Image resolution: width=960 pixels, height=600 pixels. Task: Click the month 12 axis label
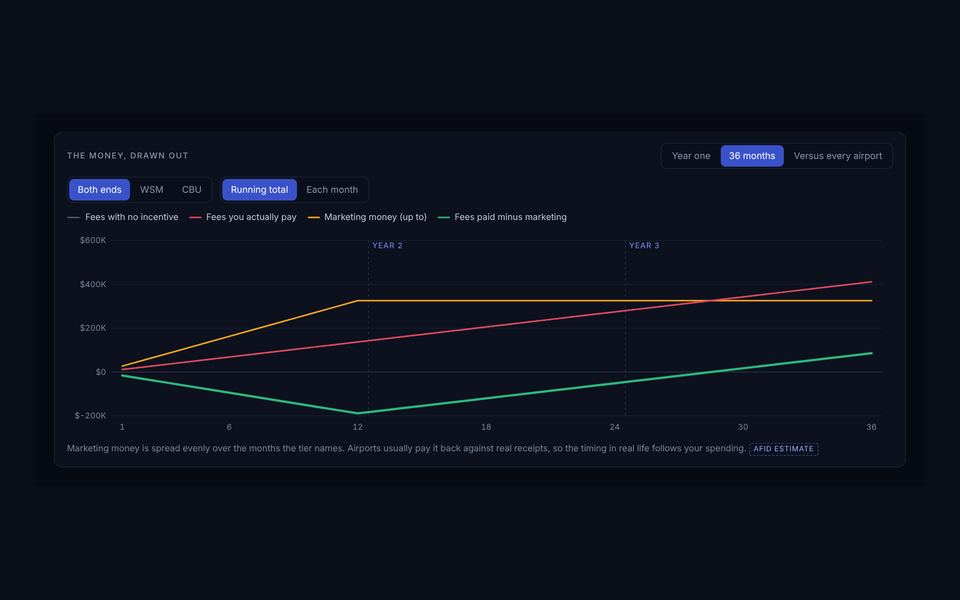pyautogui.click(x=358, y=427)
